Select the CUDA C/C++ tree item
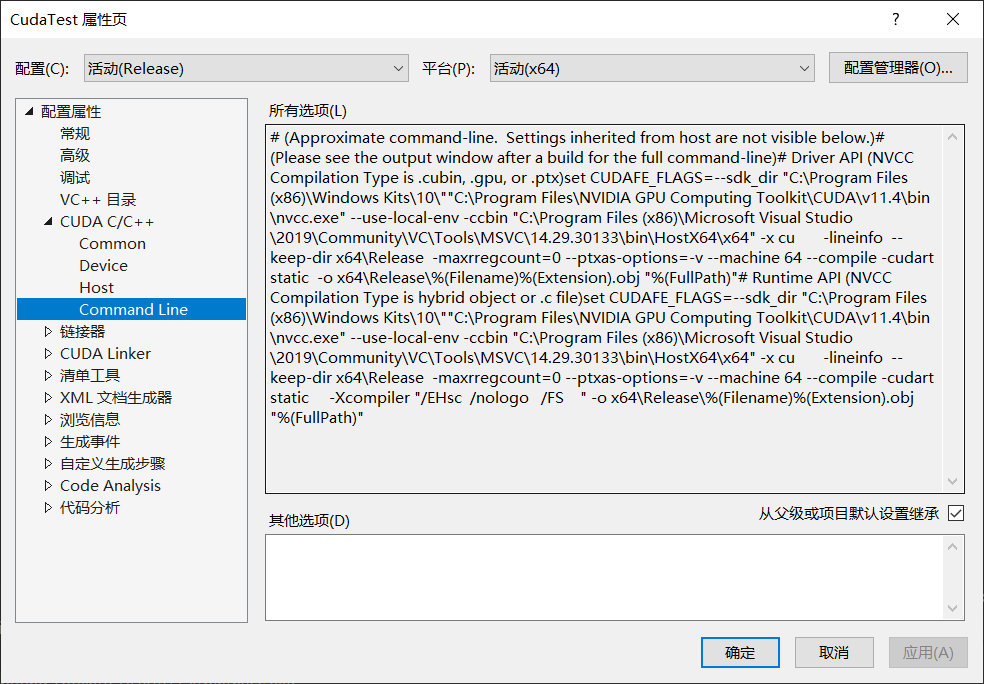Viewport: 984px width, 684px height. click(x=107, y=222)
